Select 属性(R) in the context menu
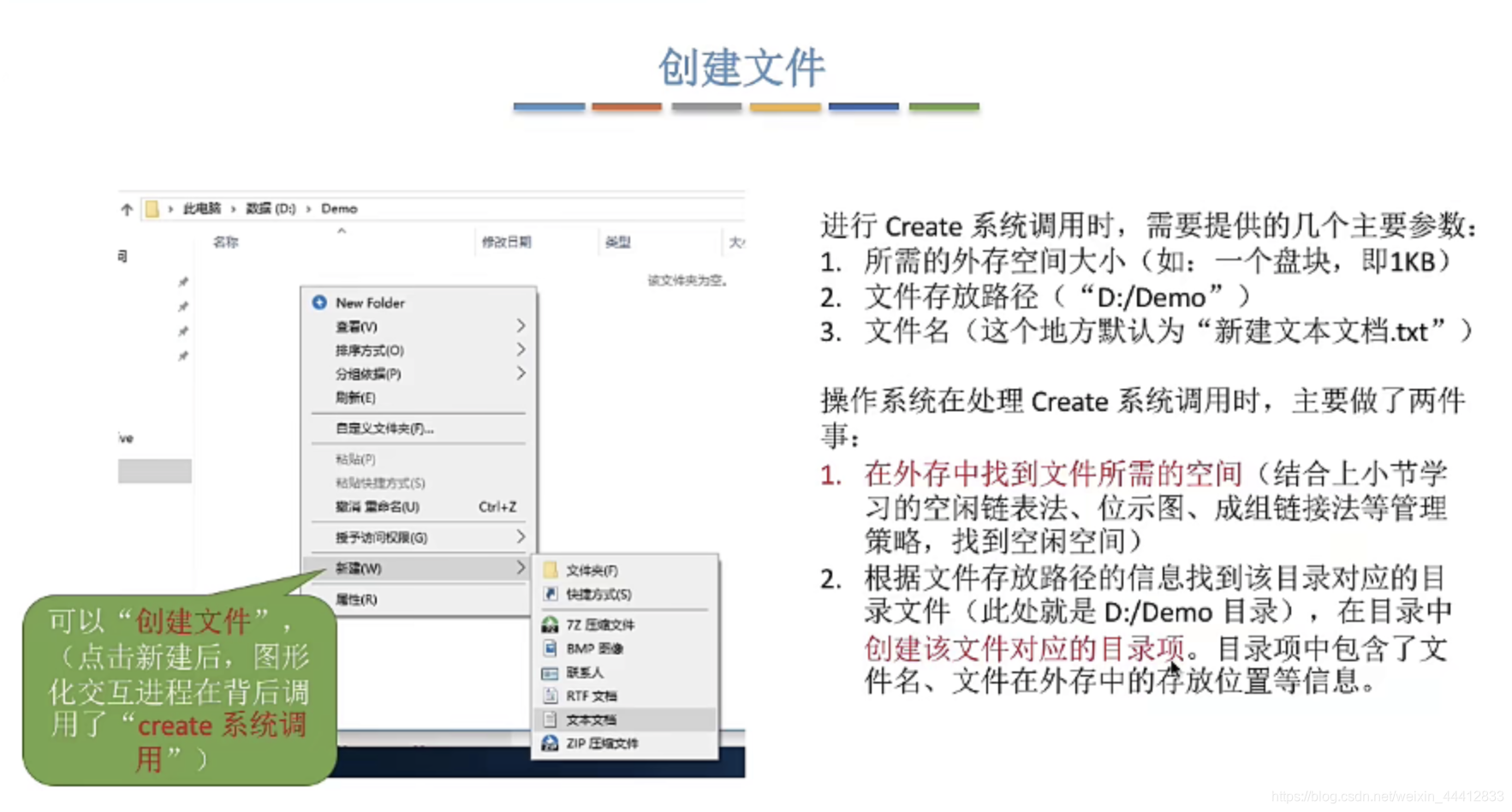Image resolution: width=1512 pixels, height=812 pixels. pos(419,599)
